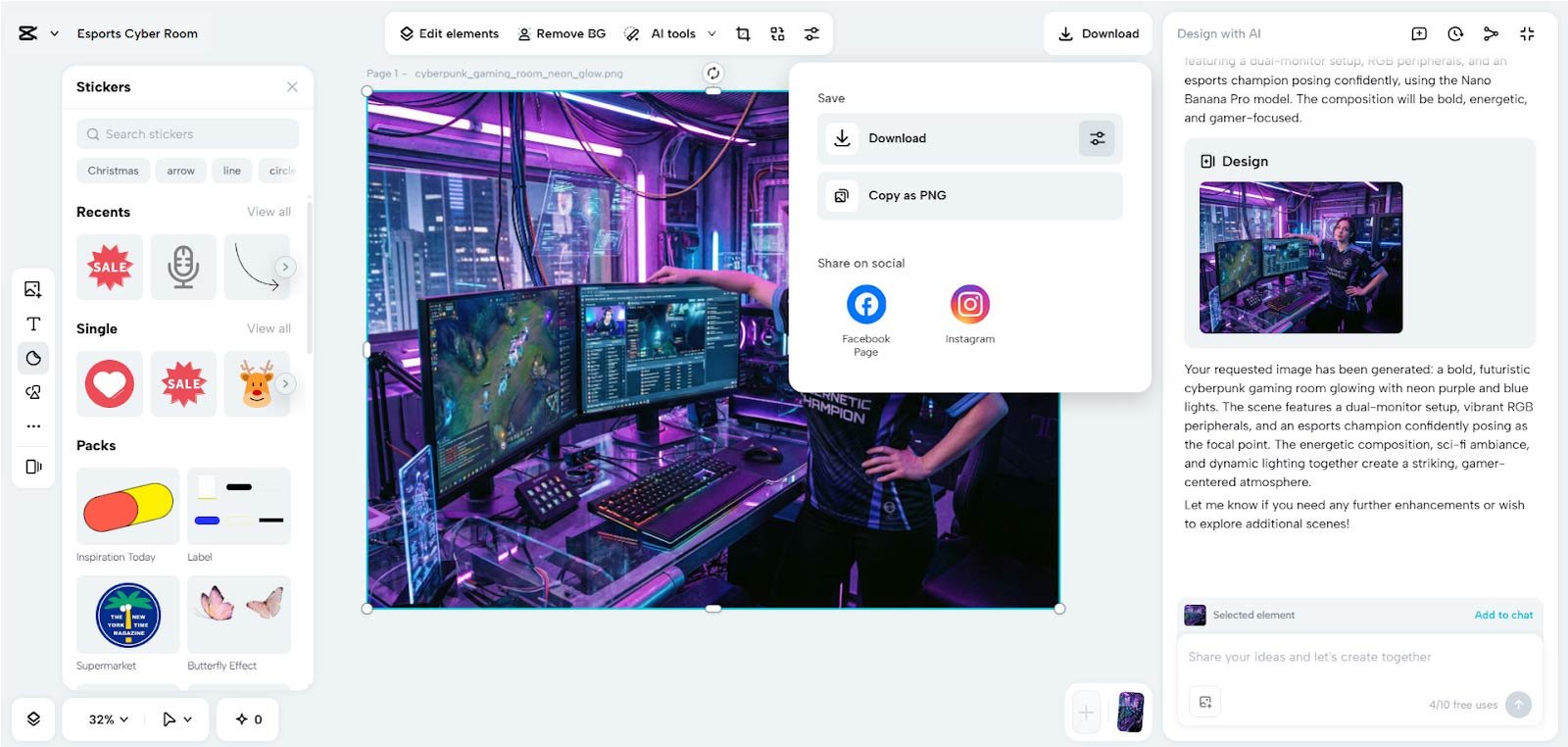1568x747 pixels.
Task: Select the Christmas sticker category tag
Action: (x=113, y=171)
